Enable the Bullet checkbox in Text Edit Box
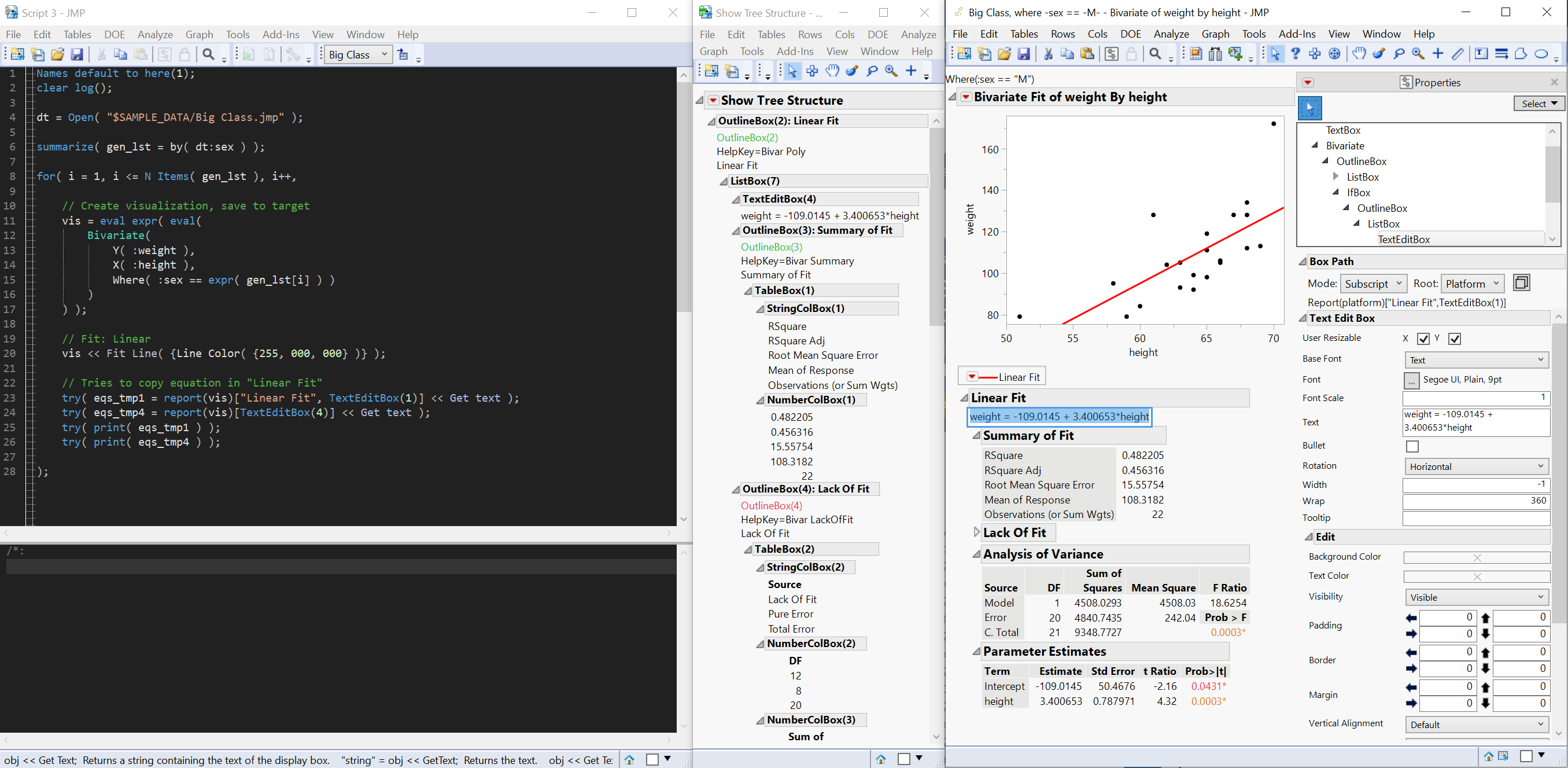Viewport: 1568px width, 768px height. tap(1413, 446)
